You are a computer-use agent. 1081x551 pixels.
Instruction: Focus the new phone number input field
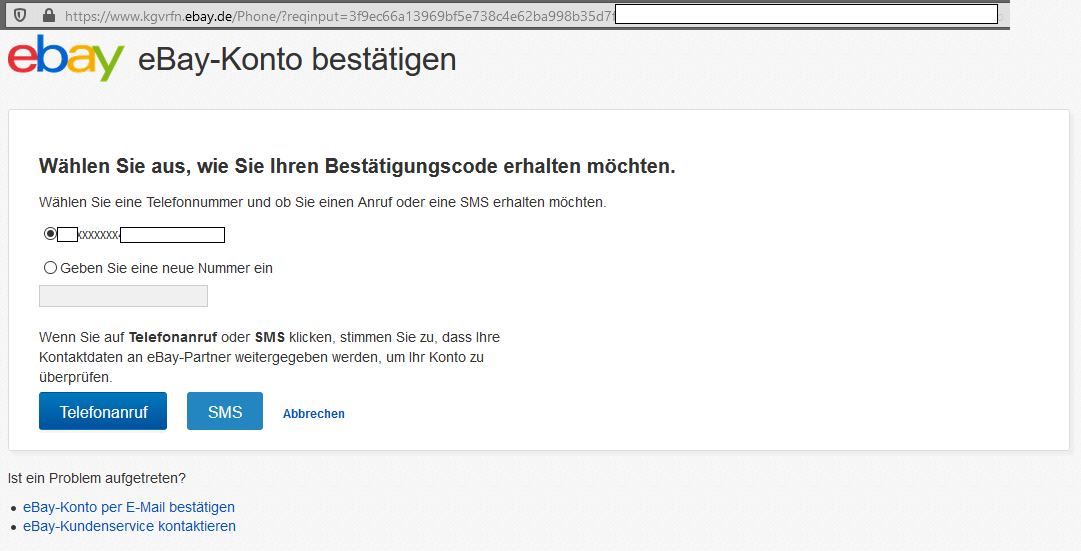(123, 297)
